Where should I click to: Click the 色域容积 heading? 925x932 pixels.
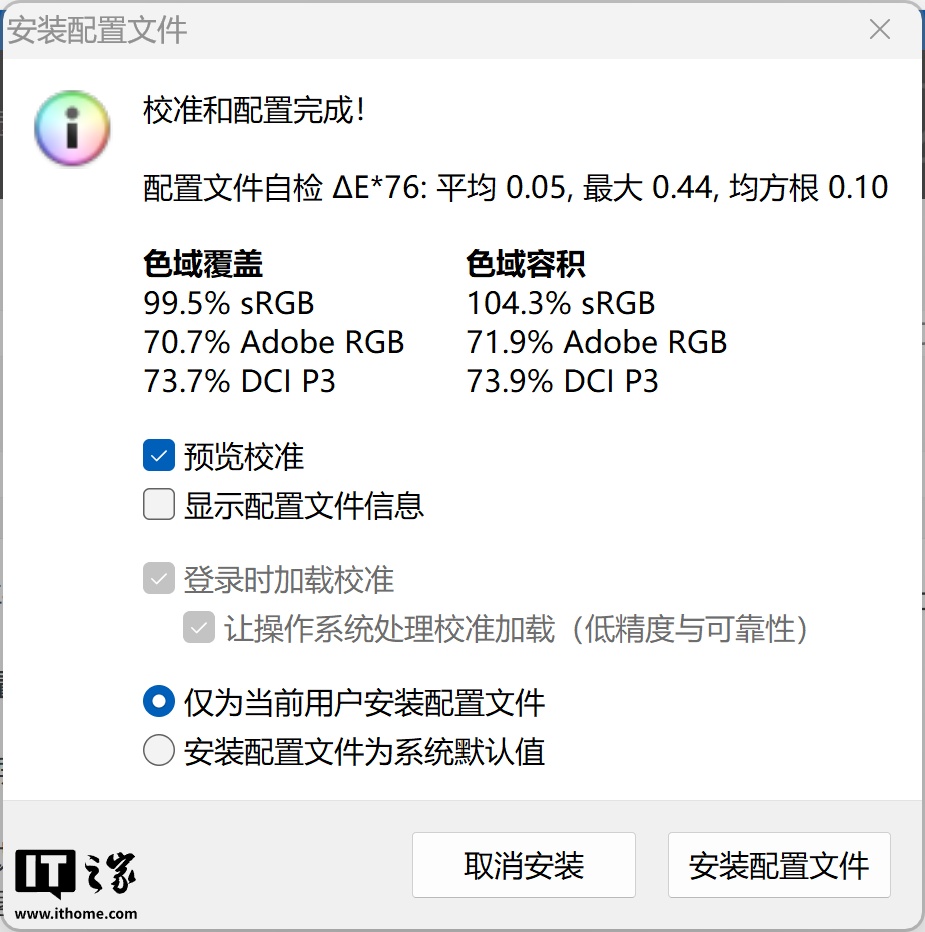[526, 264]
